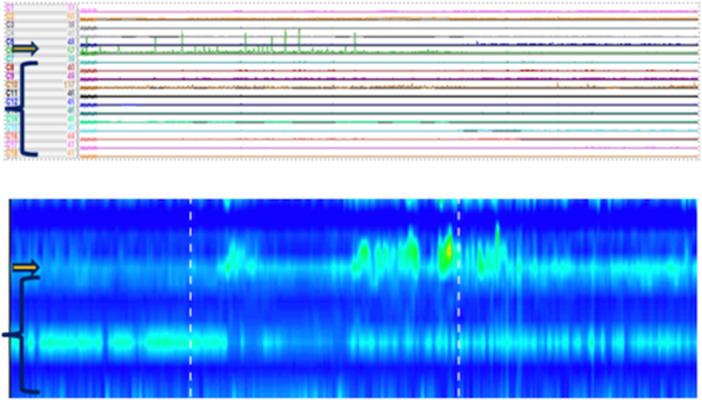Click the value 137 next to C10
This screenshot has width=702, height=400.
71,86
